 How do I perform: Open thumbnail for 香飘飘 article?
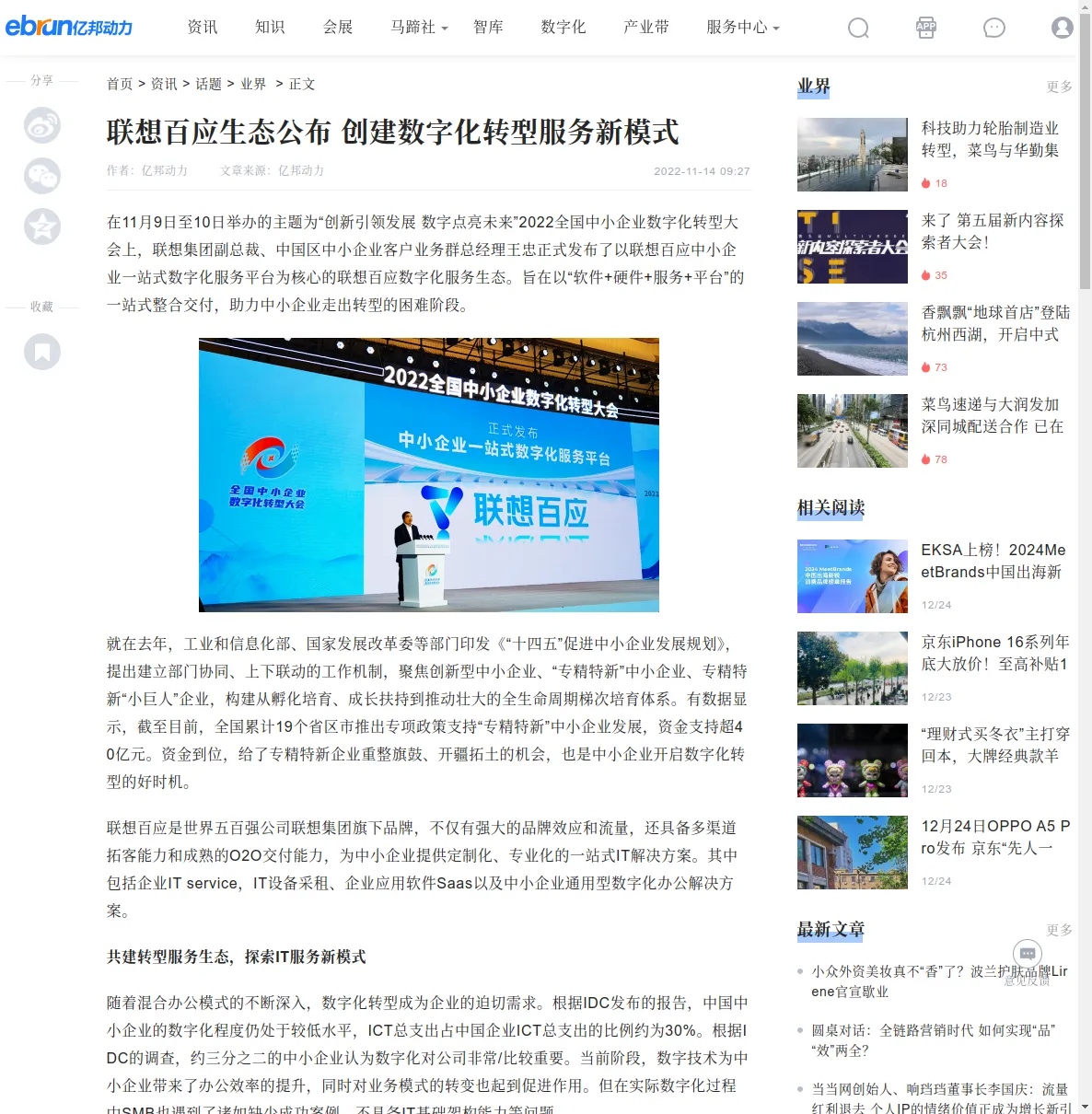point(853,339)
